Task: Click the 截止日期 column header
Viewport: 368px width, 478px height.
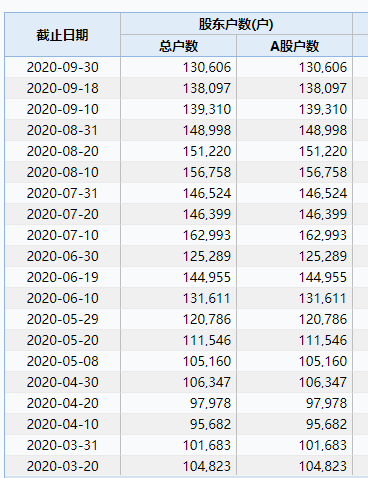Action: coord(62,35)
